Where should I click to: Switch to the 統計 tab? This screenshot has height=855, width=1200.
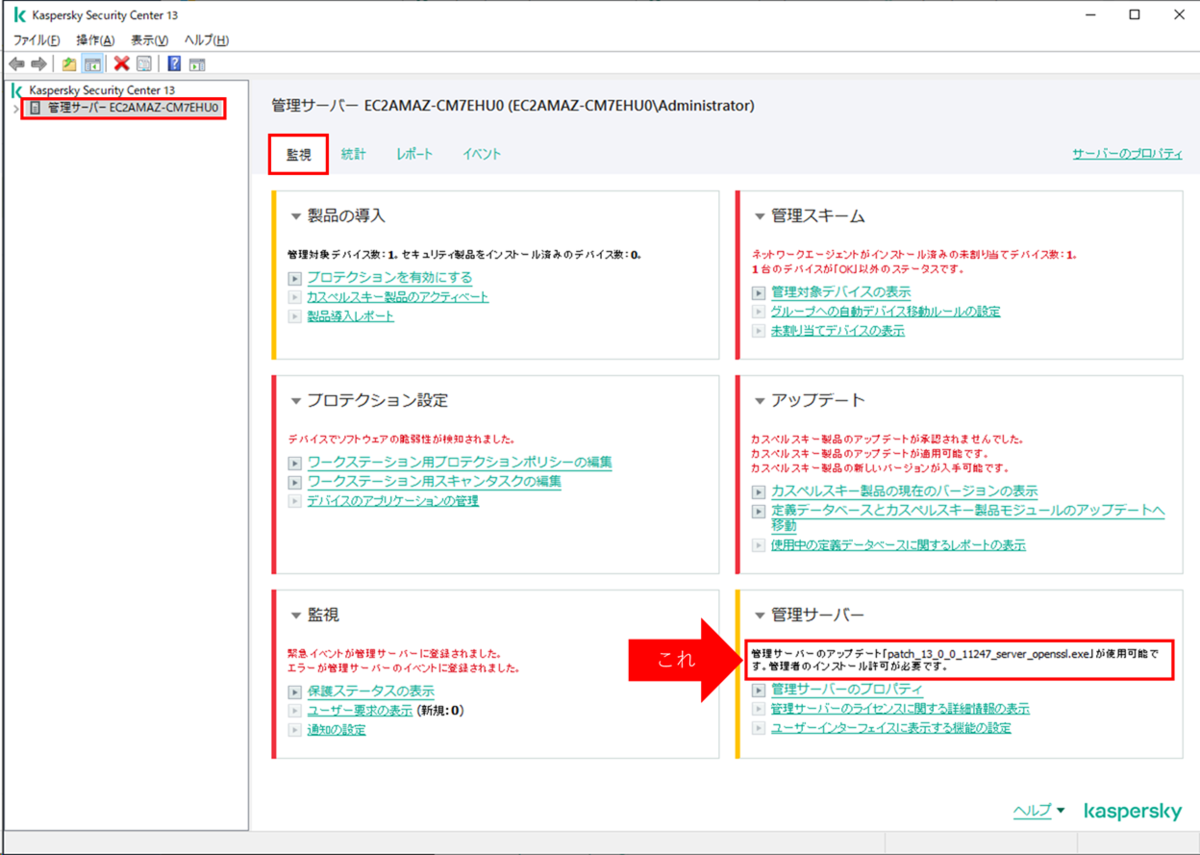point(353,154)
